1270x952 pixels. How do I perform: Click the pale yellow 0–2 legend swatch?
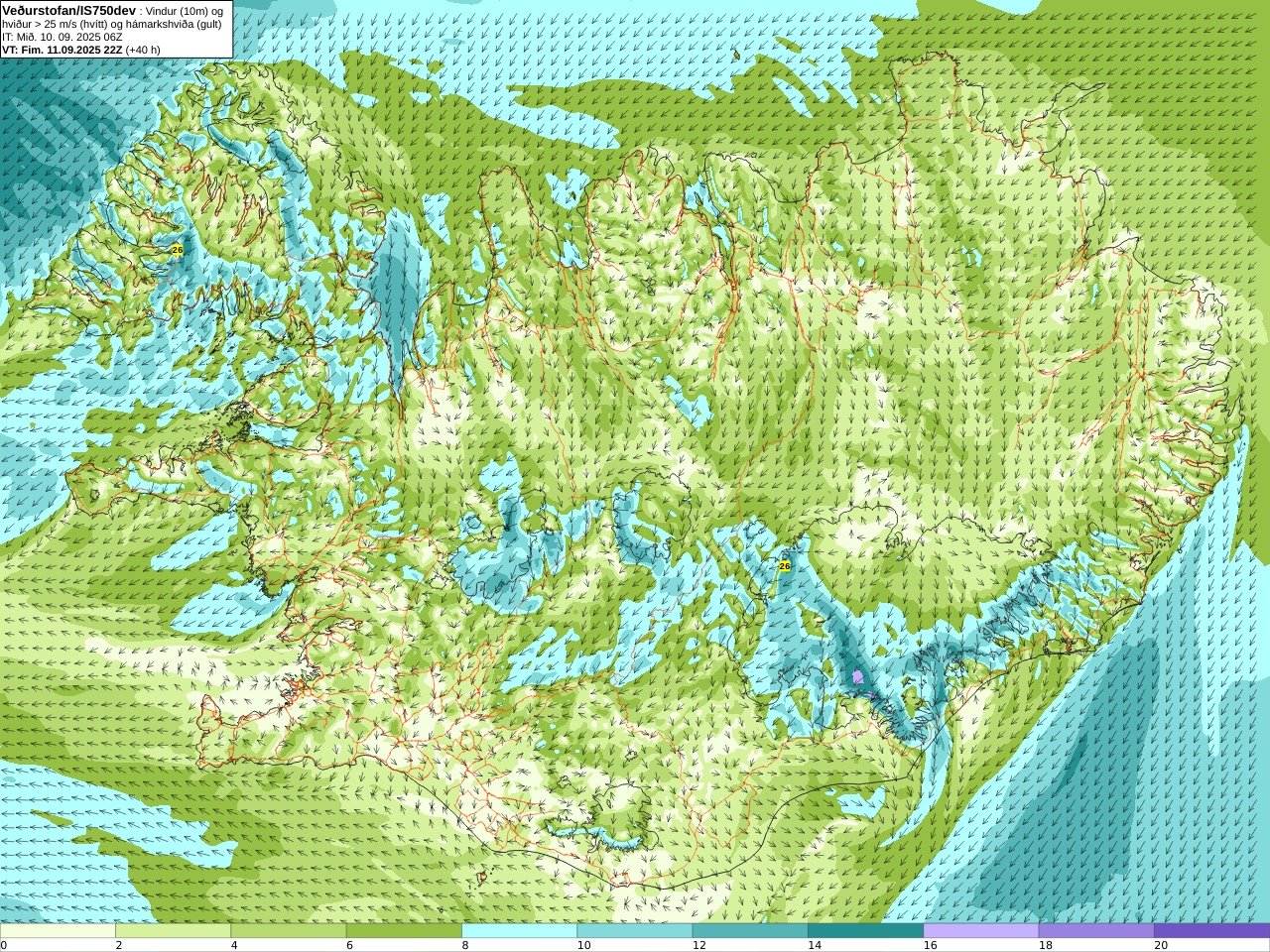[x=58, y=931]
